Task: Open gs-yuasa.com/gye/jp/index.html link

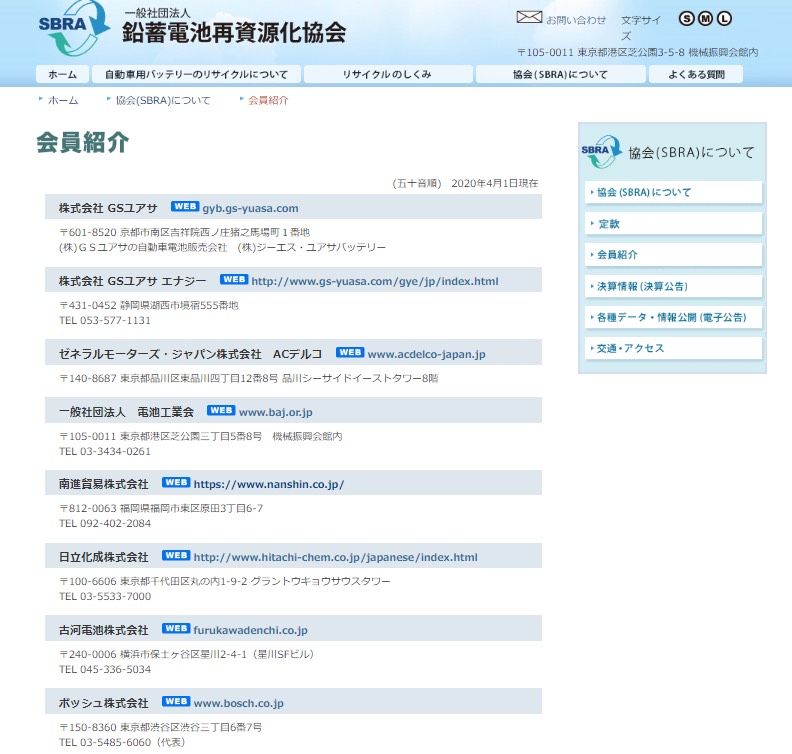Action: tap(375, 281)
